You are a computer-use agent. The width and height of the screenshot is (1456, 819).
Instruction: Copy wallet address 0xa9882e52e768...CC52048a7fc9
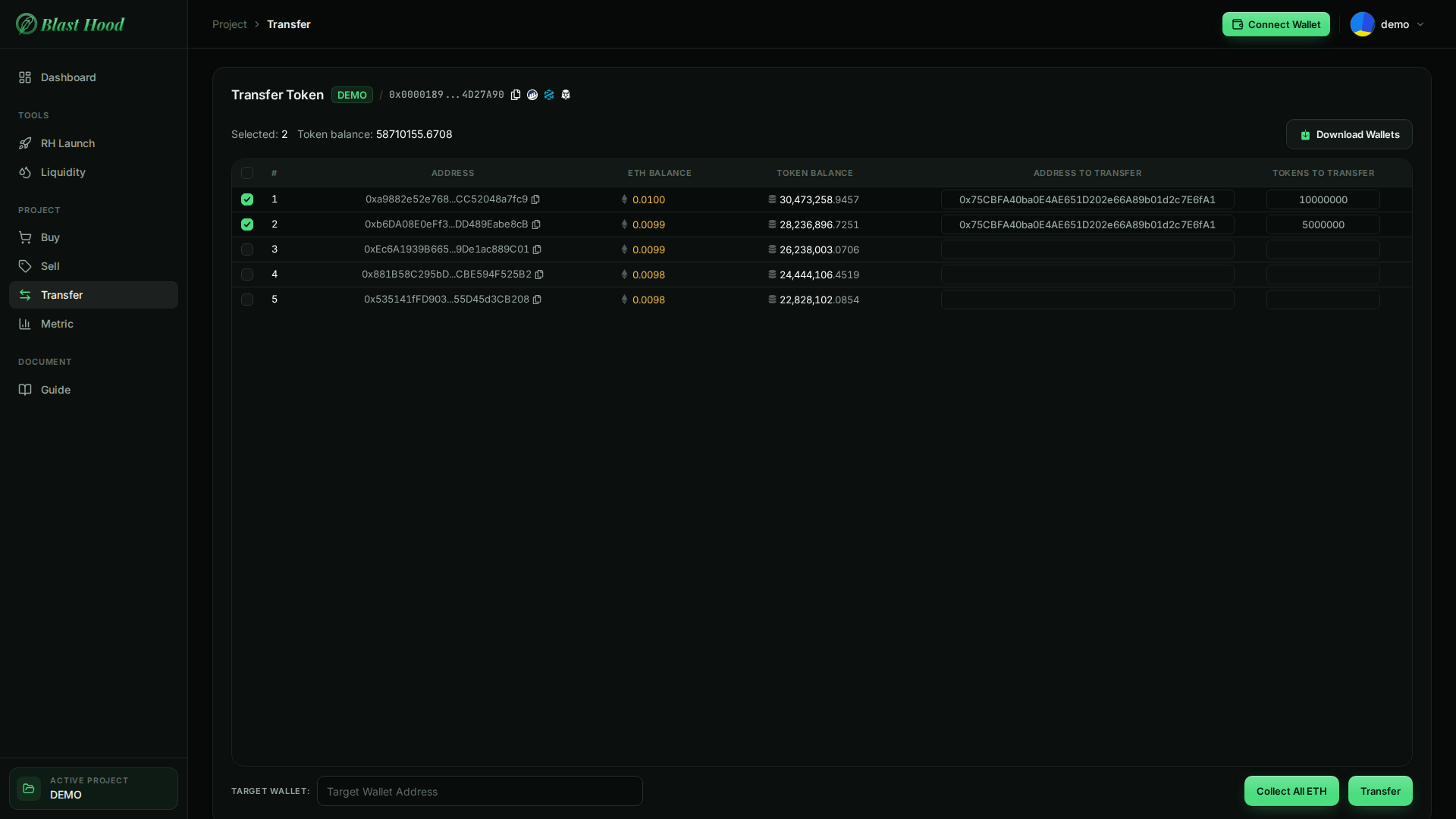coord(535,199)
